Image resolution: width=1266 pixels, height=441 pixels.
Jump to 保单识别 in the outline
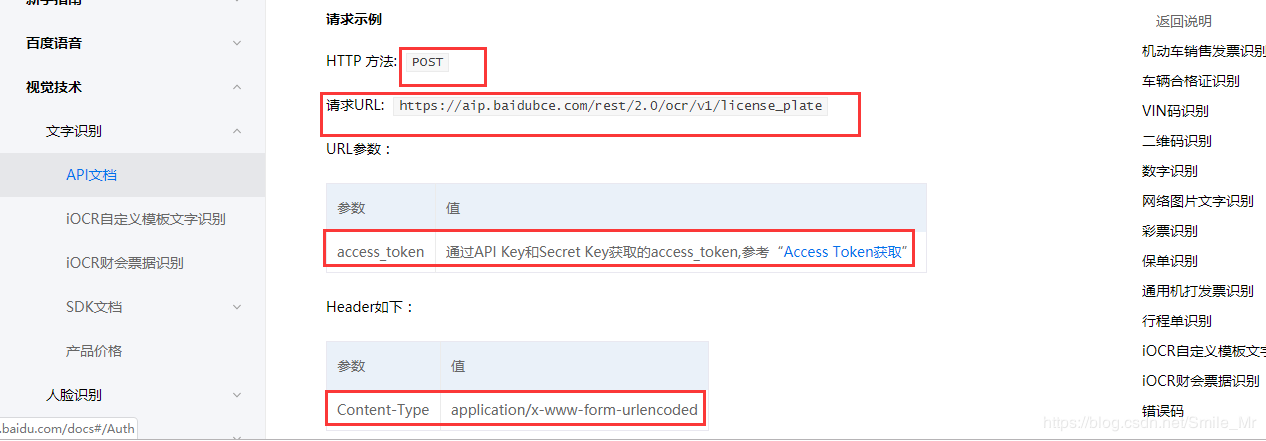pos(1169,261)
